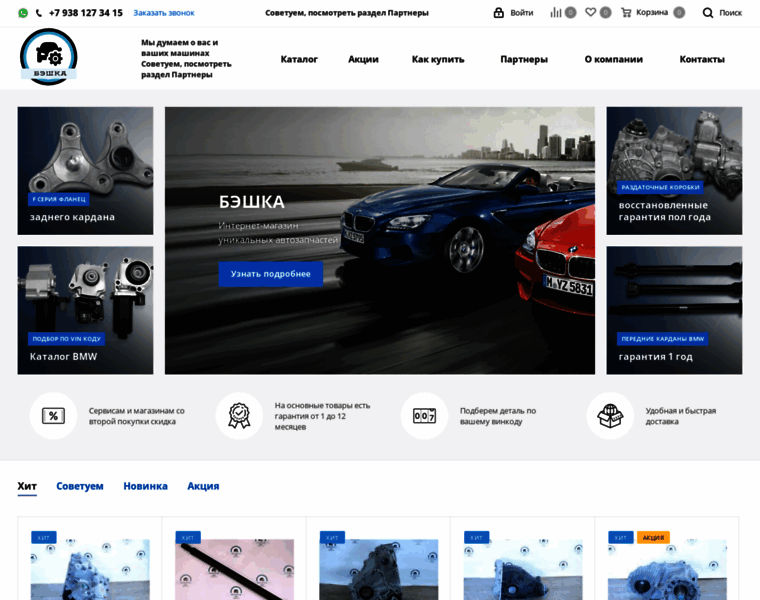Switch to the 'Советуем' tab

(80, 486)
